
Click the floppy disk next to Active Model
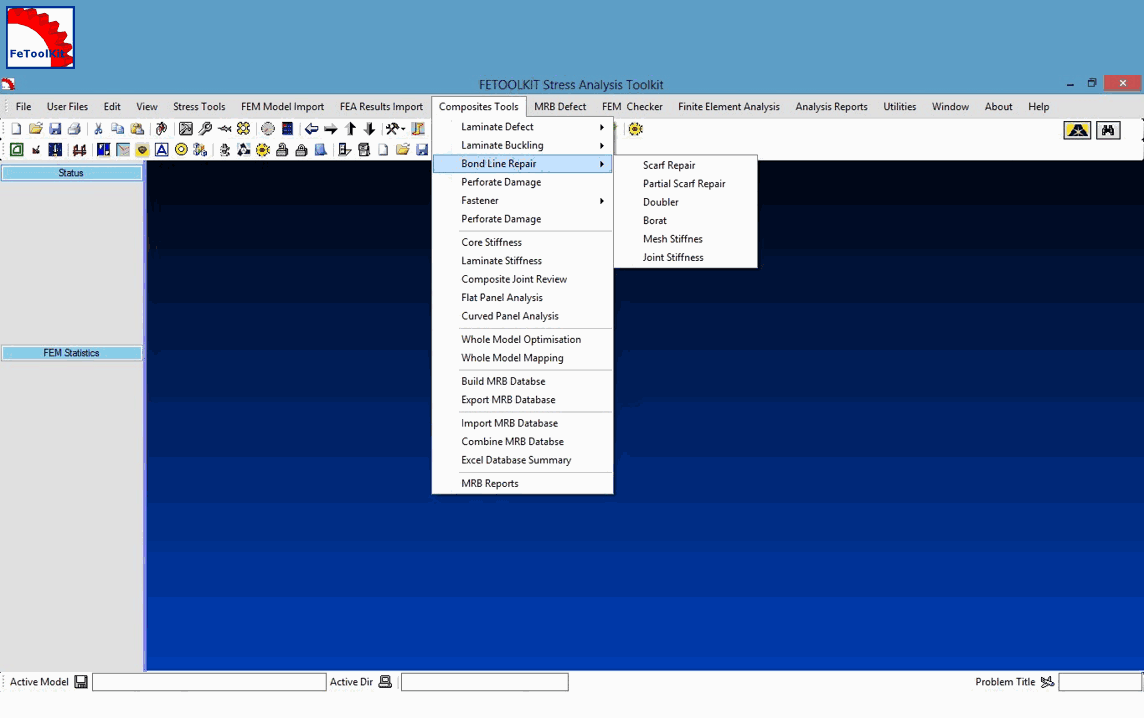point(81,682)
